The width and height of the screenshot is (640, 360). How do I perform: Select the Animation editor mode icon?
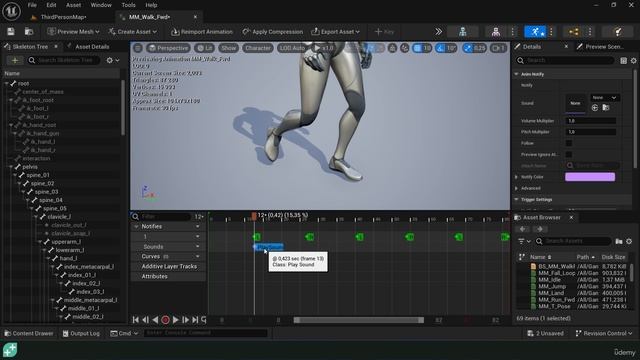click(x=535, y=31)
